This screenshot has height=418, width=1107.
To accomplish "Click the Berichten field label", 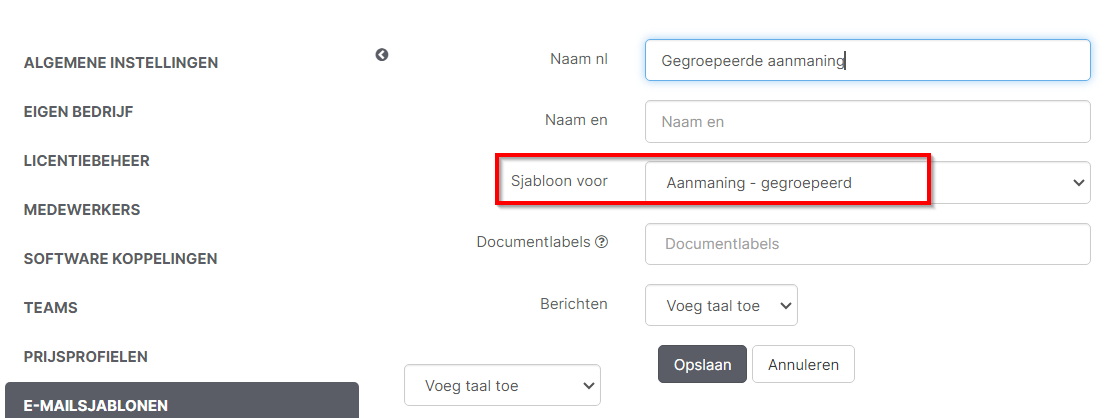I will 573,303.
